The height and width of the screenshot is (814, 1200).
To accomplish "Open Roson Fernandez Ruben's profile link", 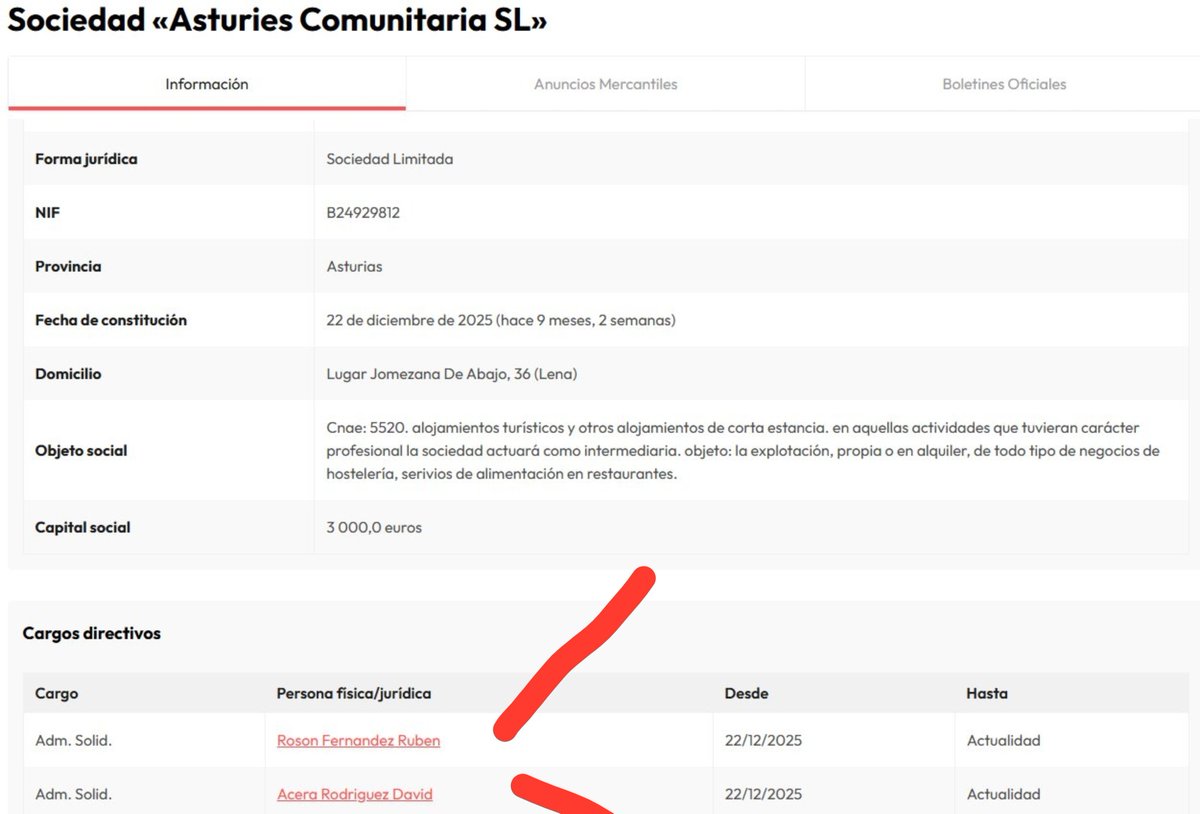I will pyautogui.click(x=358, y=741).
